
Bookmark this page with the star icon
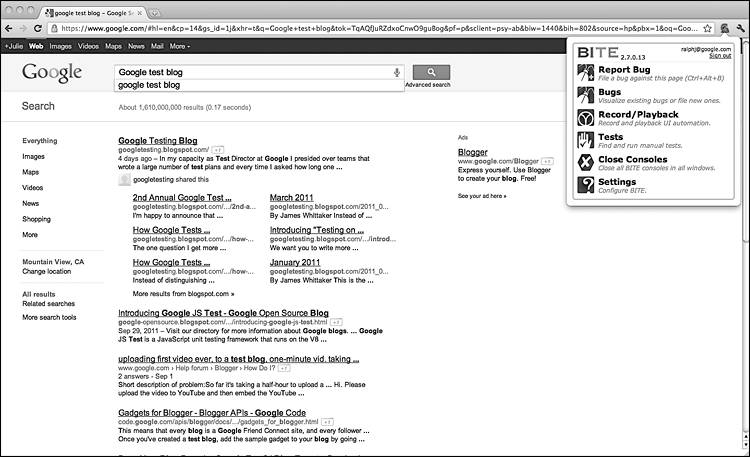708,29
